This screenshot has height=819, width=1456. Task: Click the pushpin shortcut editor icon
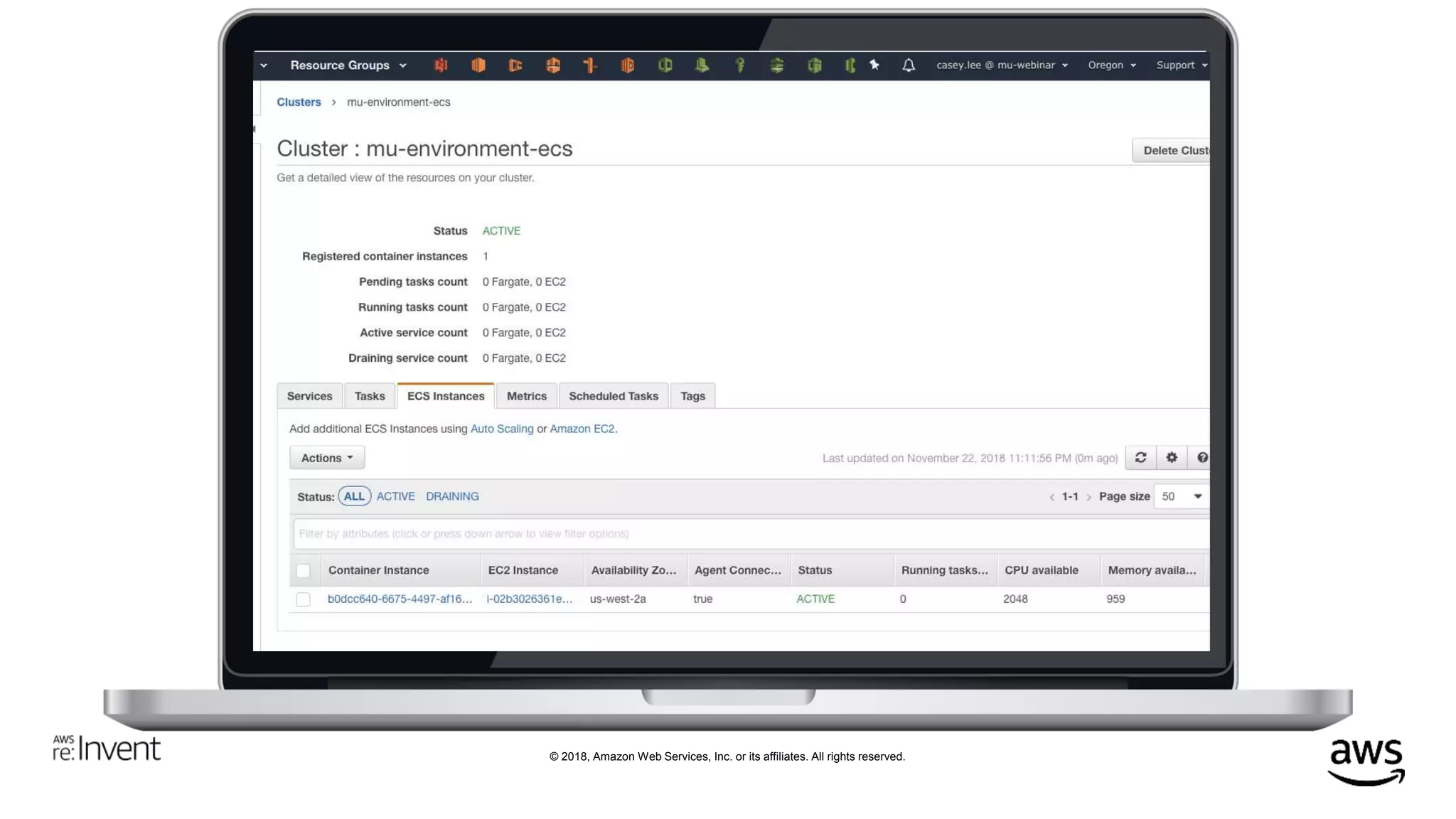[x=874, y=65]
